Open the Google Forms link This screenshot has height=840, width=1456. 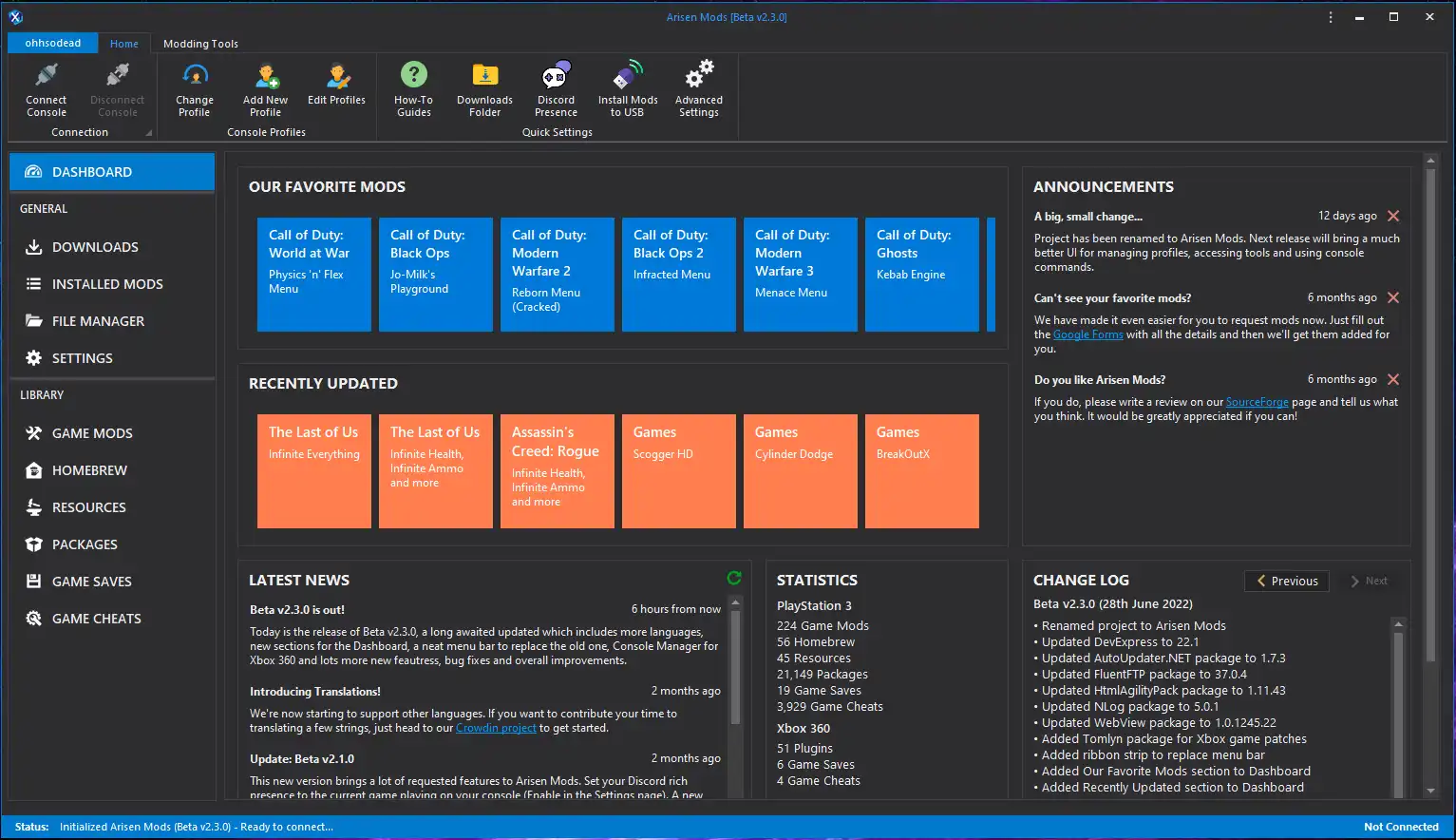(x=1088, y=334)
